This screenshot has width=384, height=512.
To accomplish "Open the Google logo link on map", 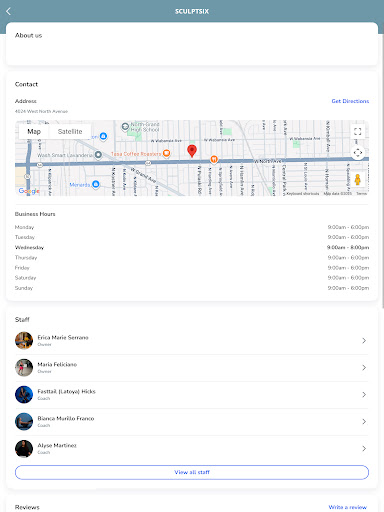I will coord(29,191).
